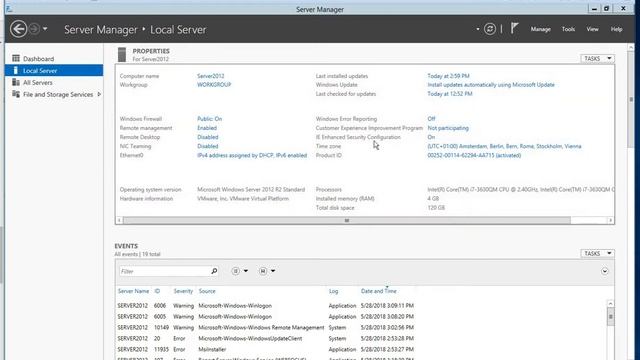
Task: Click IE Enhanced Security Configuration On link
Action: point(431,137)
